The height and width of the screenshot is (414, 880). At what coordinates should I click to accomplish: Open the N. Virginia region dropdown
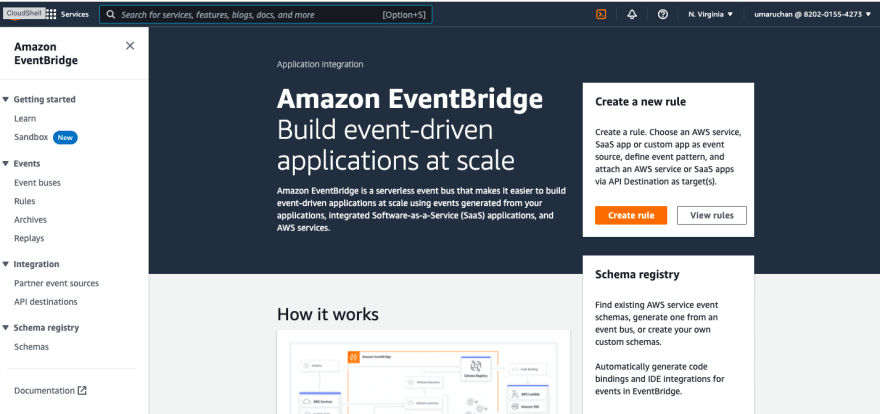[711, 15]
